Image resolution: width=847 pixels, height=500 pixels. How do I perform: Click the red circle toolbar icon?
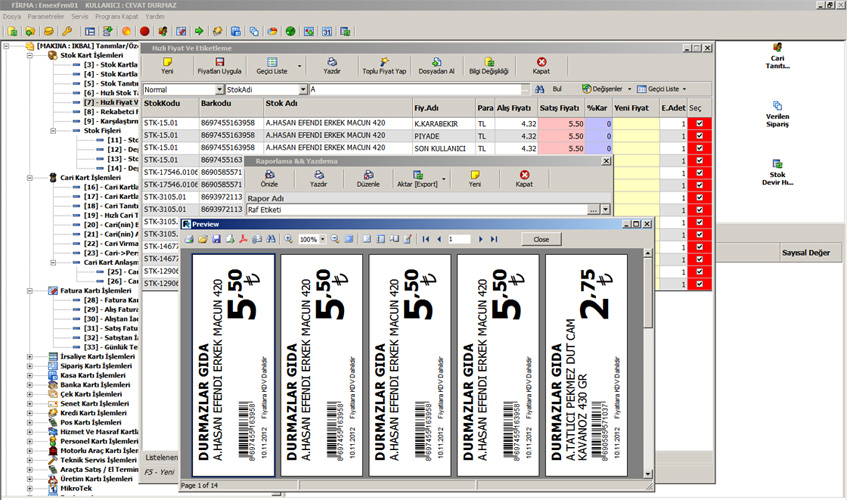coord(145,31)
